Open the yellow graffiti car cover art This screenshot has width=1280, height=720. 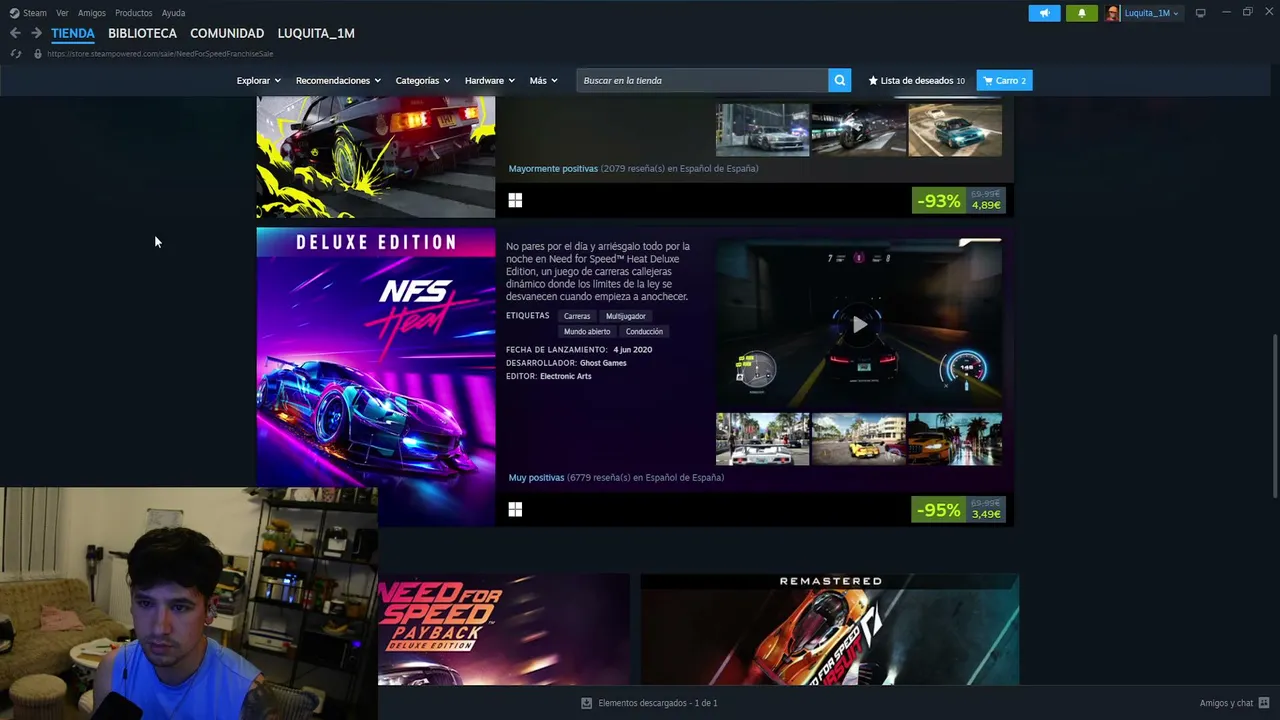(376, 157)
